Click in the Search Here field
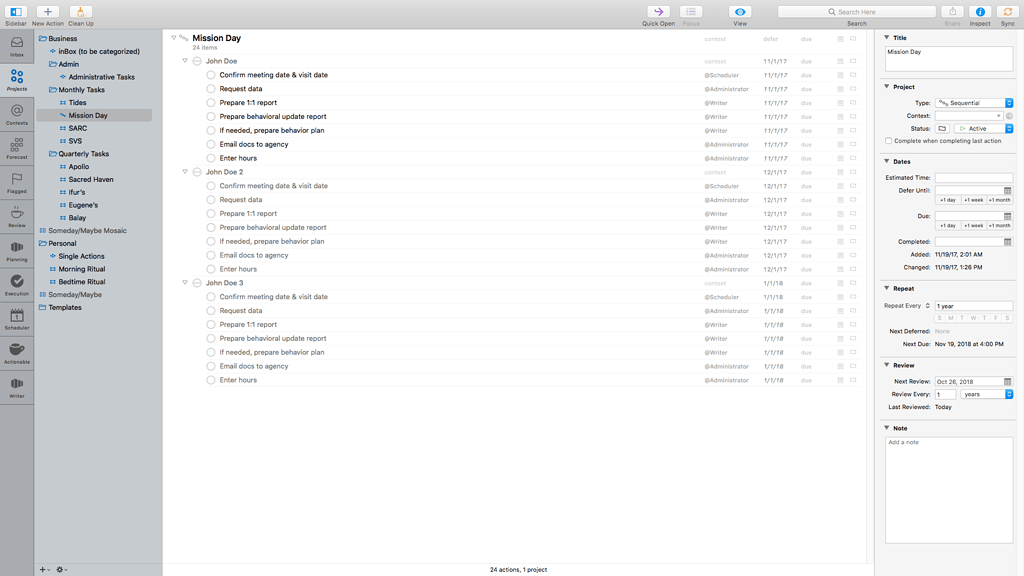The image size is (1024, 576). coord(857,12)
